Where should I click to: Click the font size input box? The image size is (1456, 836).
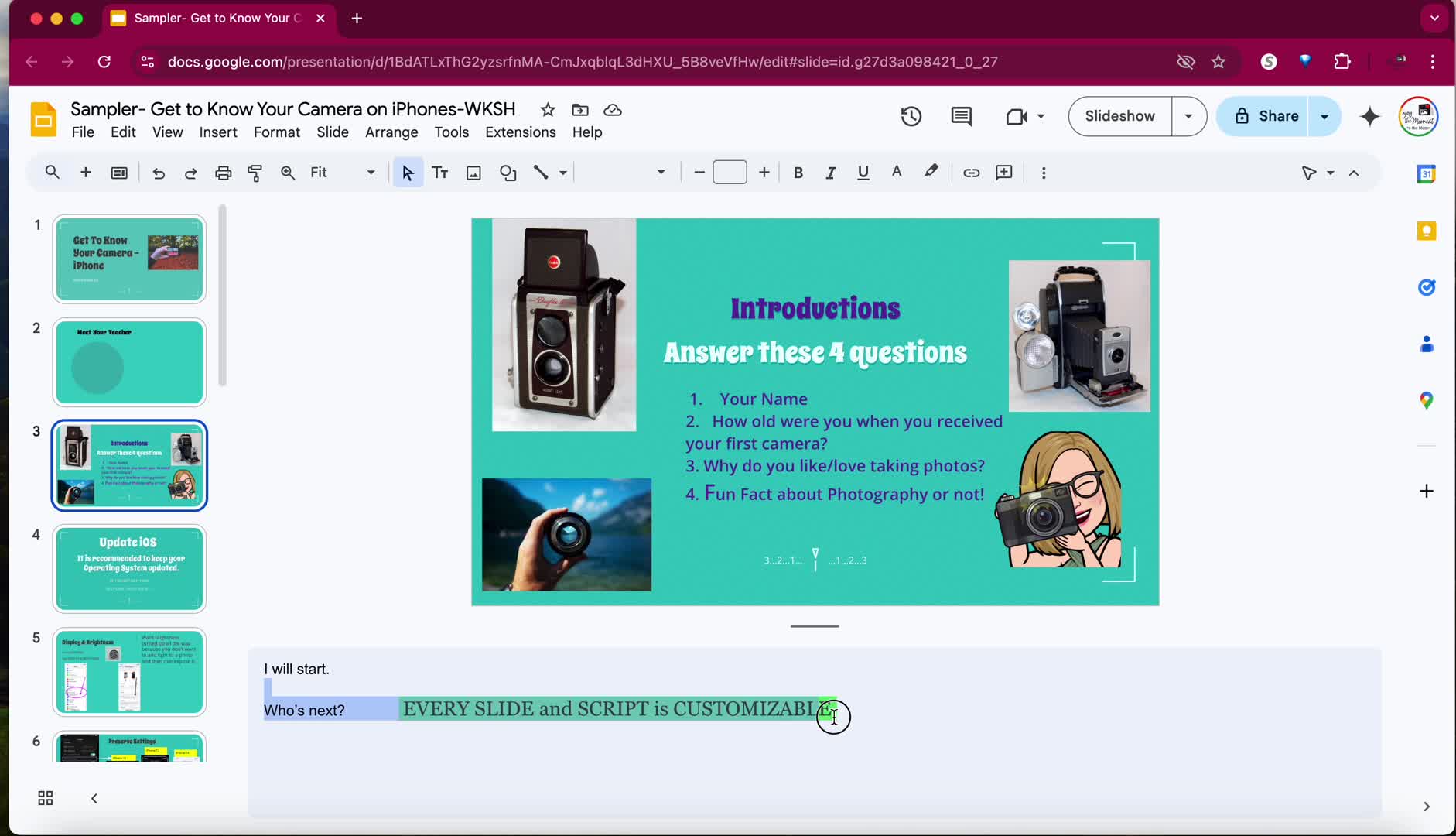[x=730, y=173]
